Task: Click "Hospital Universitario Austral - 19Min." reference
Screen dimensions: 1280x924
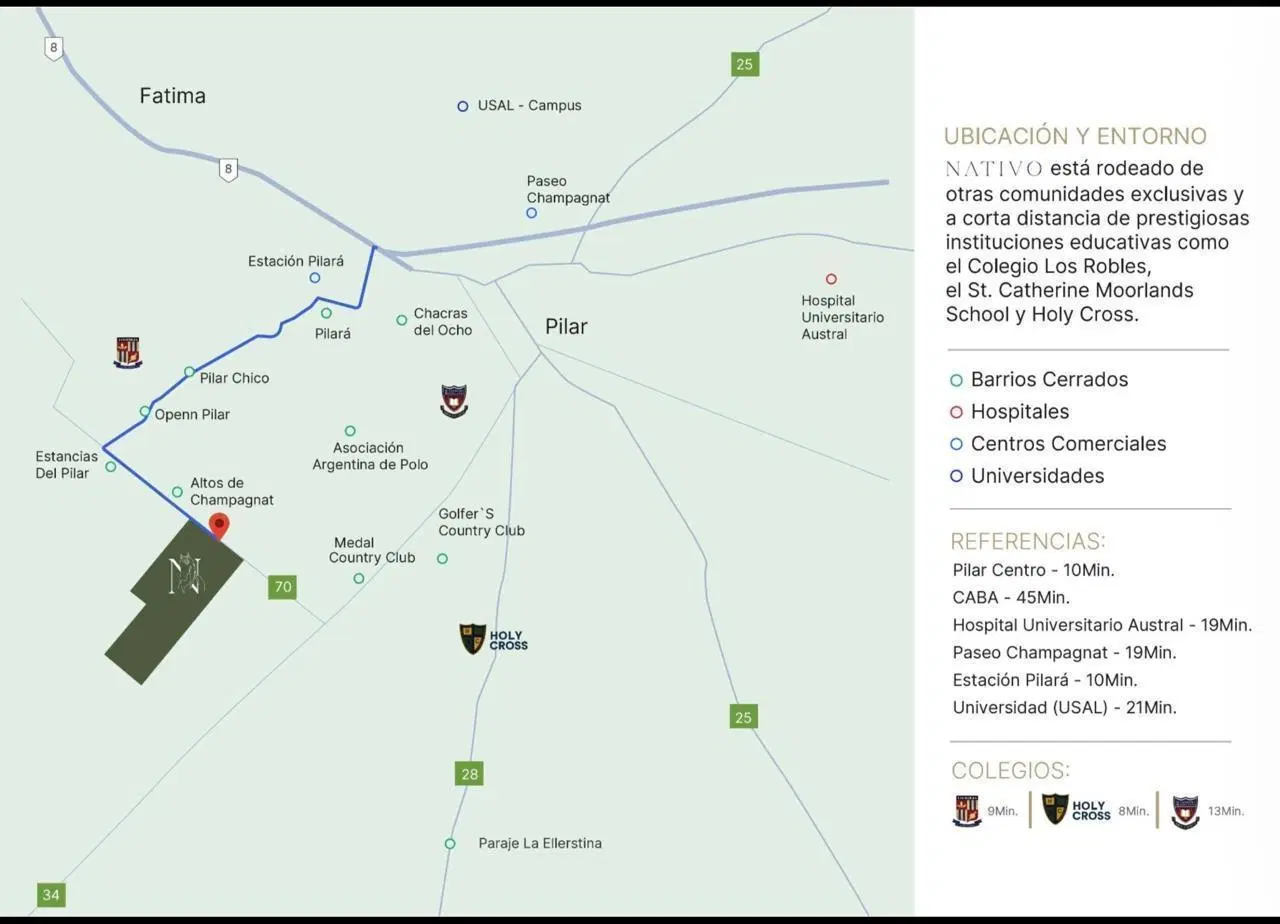Action: [1102, 625]
